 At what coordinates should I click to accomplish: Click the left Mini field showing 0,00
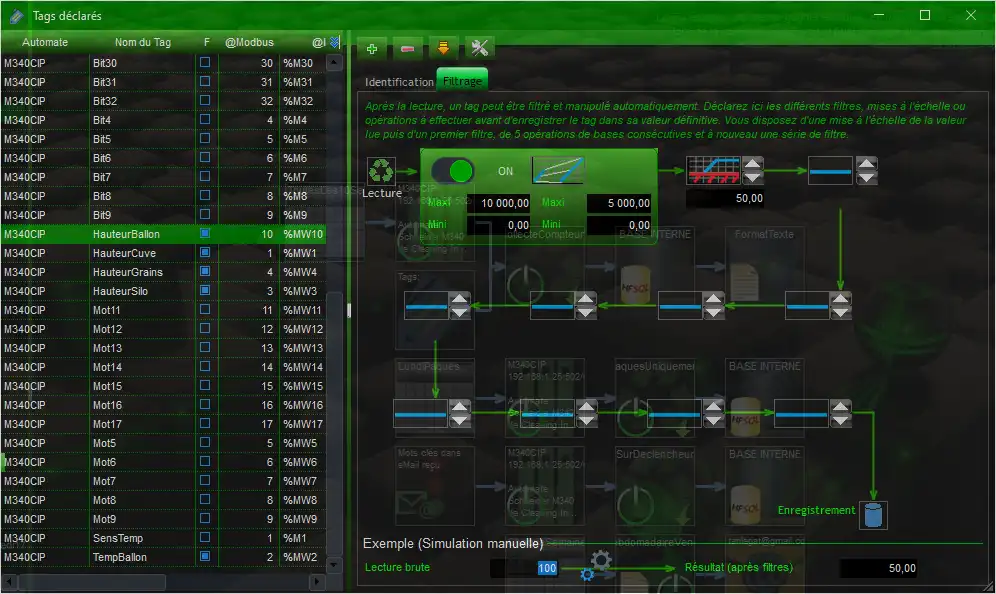pos(499,225)
